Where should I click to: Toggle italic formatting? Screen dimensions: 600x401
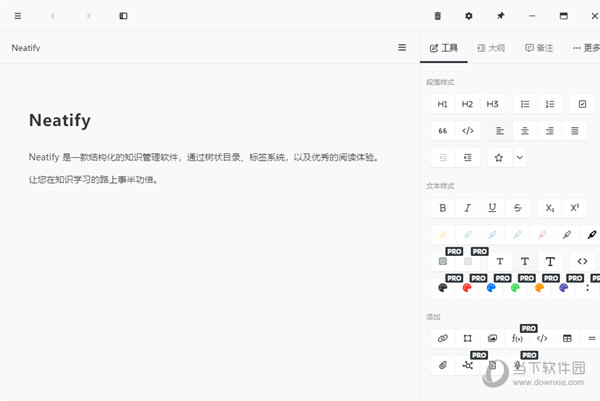point(468,208)
